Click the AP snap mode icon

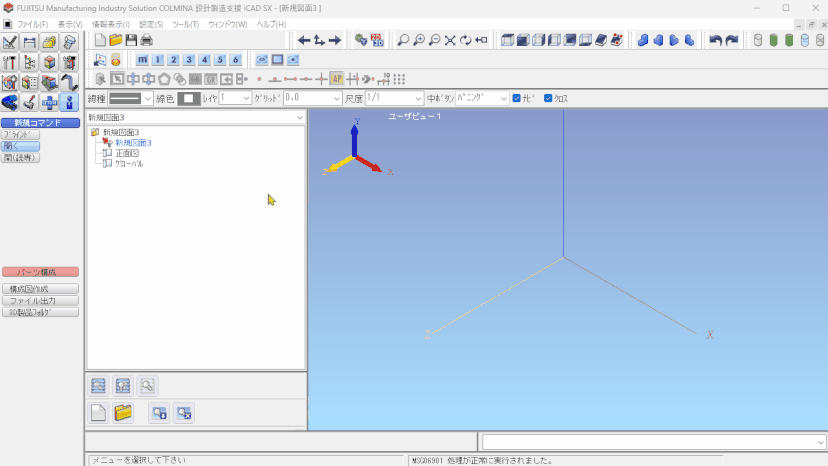pos(337,79)
